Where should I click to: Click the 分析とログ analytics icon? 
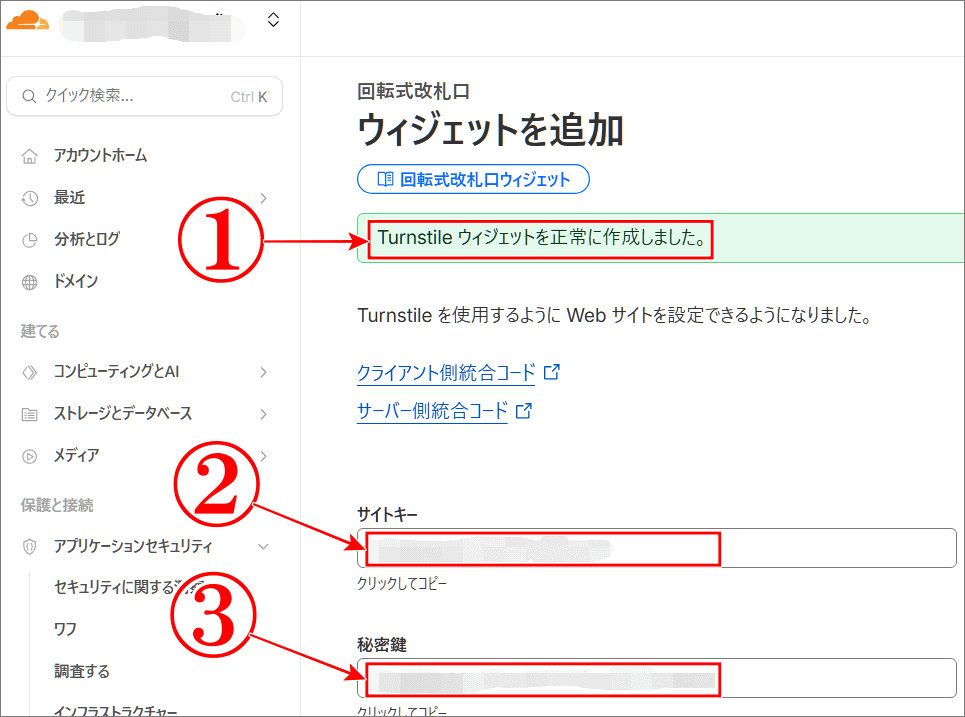[30, 239]
